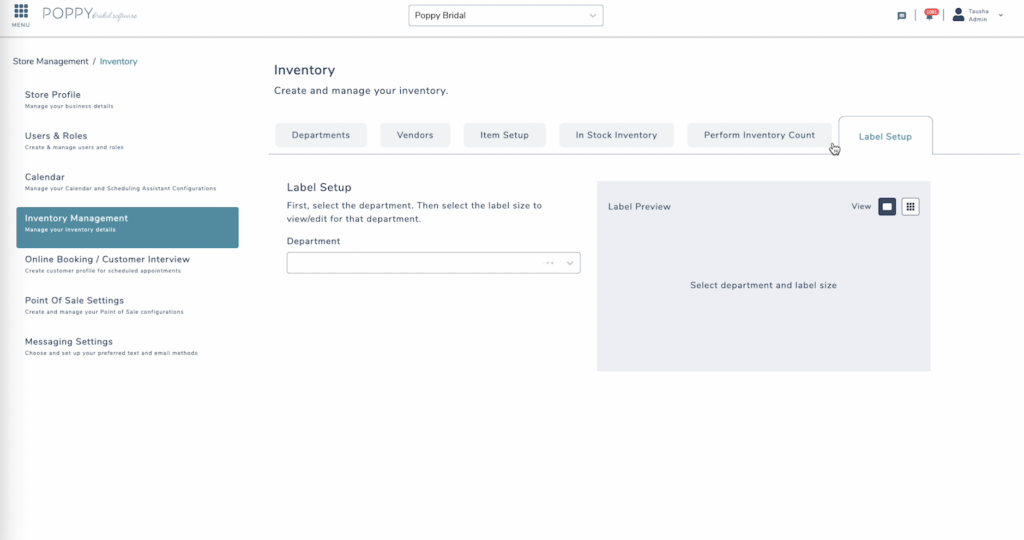Viewport: 1024px width, 540px height.
Task: Expand the Tausha Admin account chevron
Action: coord(1001,16)
